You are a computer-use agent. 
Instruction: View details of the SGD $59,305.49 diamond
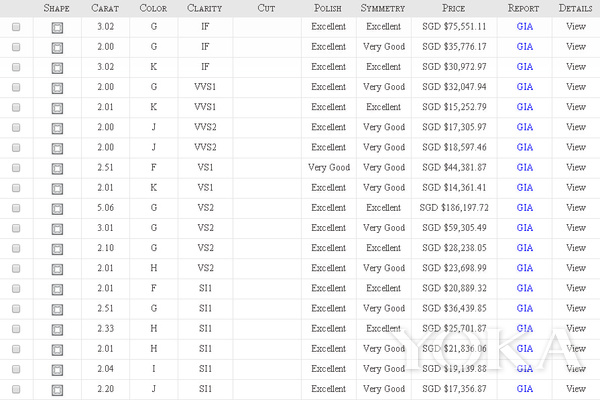(x=575, y=227)
